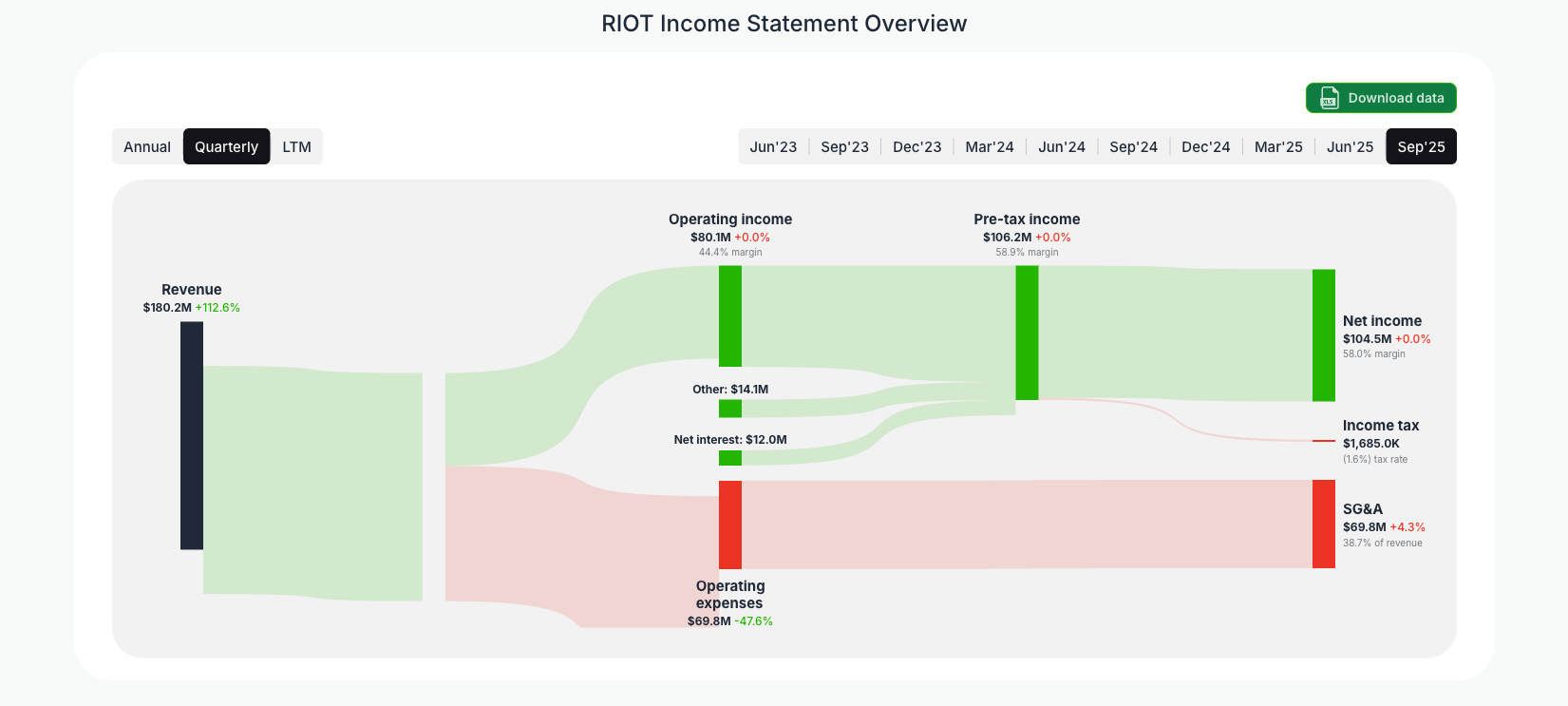This screenshot has width=1568, height=706.
Task: Click the (1.6%) tax rate text
Action: [1375, 459]
